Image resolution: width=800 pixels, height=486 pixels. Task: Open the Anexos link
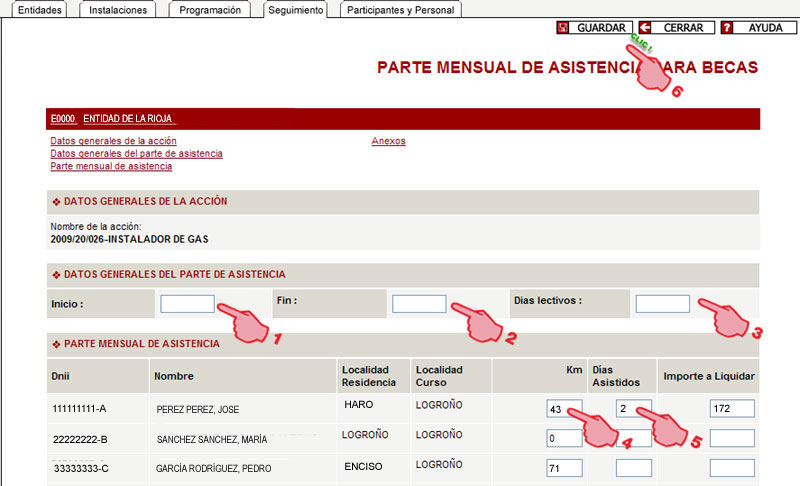pyautogui.click(x=388, y=141)
